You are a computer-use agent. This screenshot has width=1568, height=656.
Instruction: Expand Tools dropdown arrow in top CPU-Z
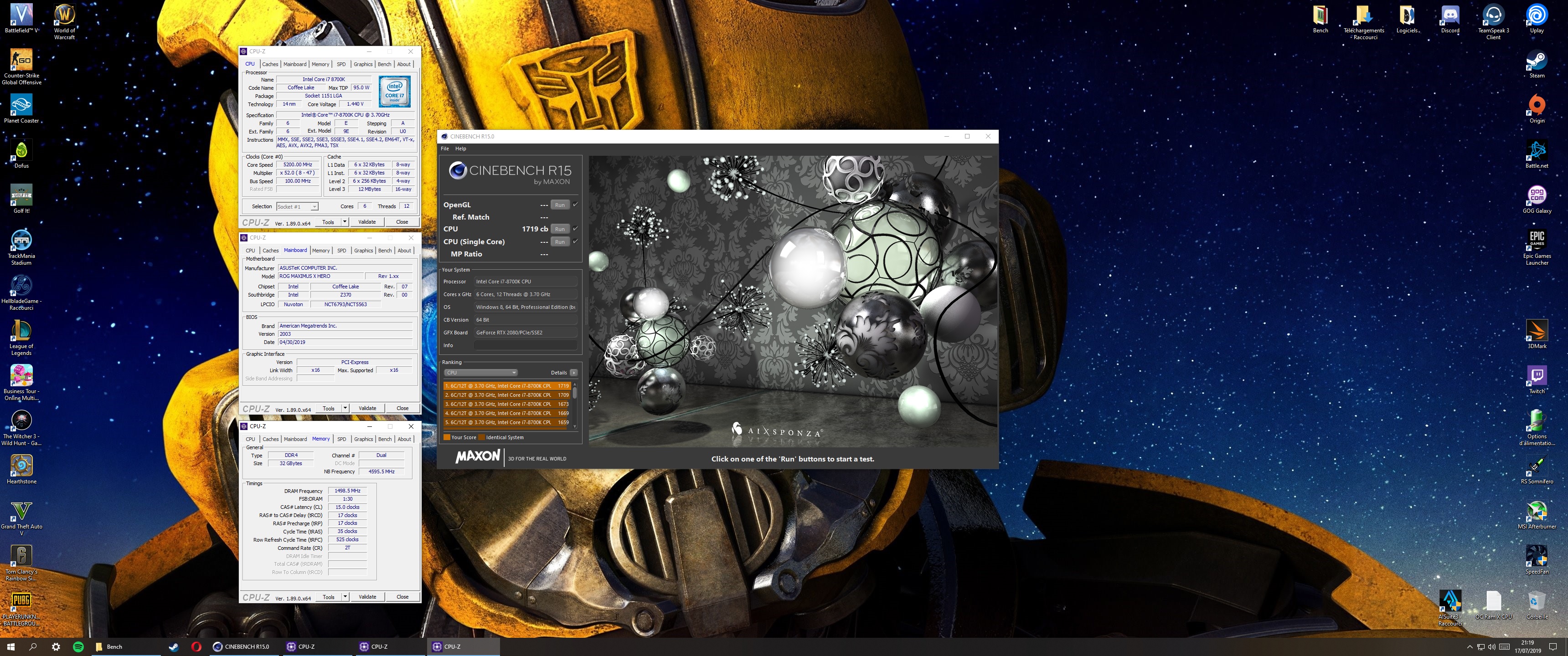pyautogui.click(x=345, y=222)
